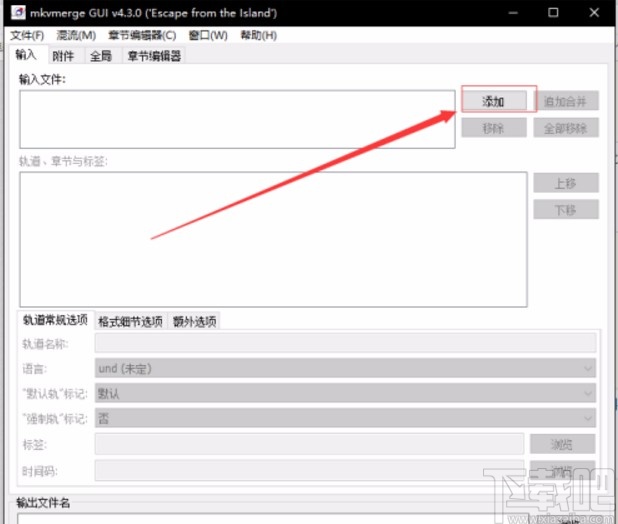This screenshot has height=524, width=618.
Task: Click the 添加 button to add files
Action: point(494,101)
